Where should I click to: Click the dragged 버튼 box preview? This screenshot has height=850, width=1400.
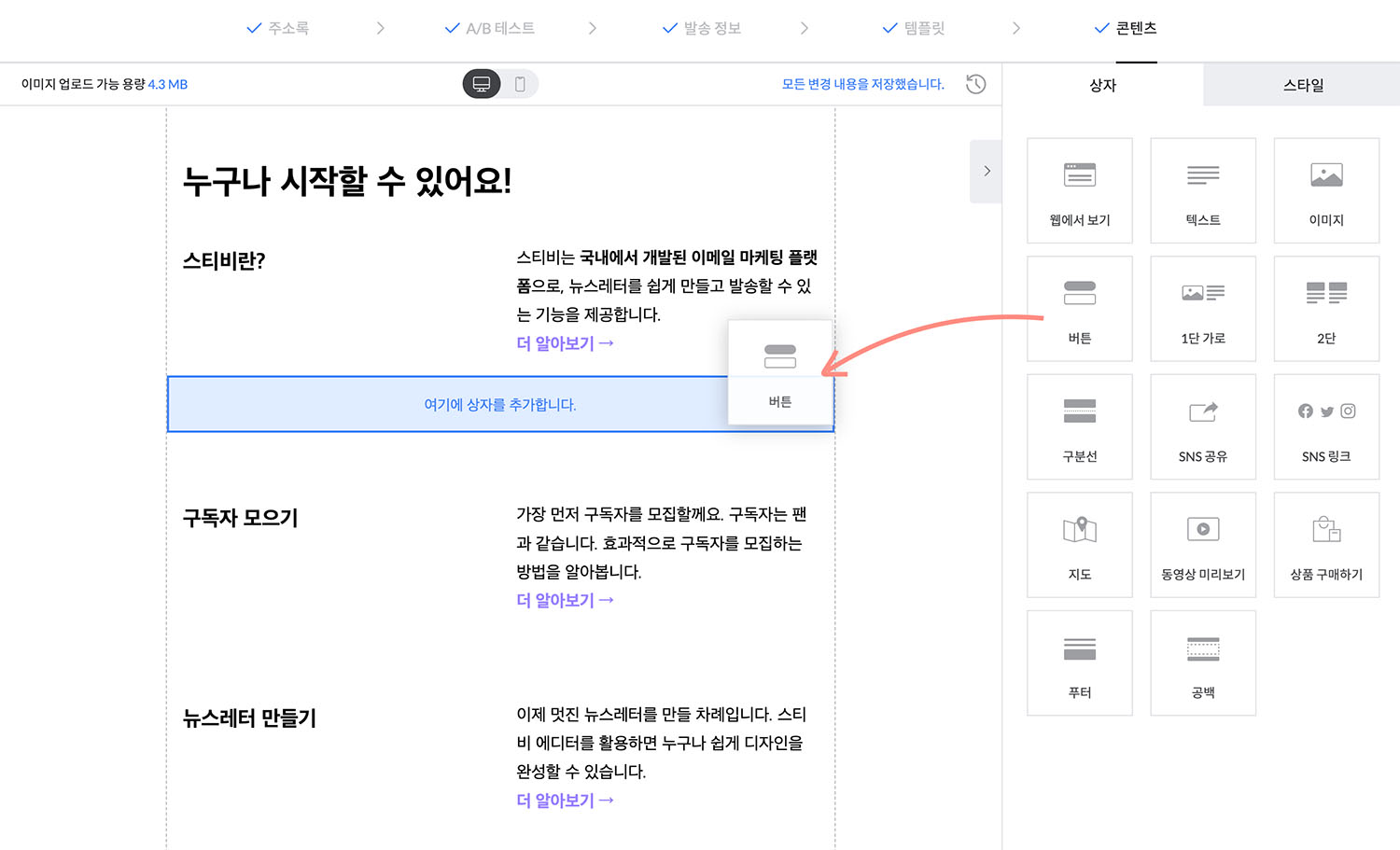[x=780, y=372]
